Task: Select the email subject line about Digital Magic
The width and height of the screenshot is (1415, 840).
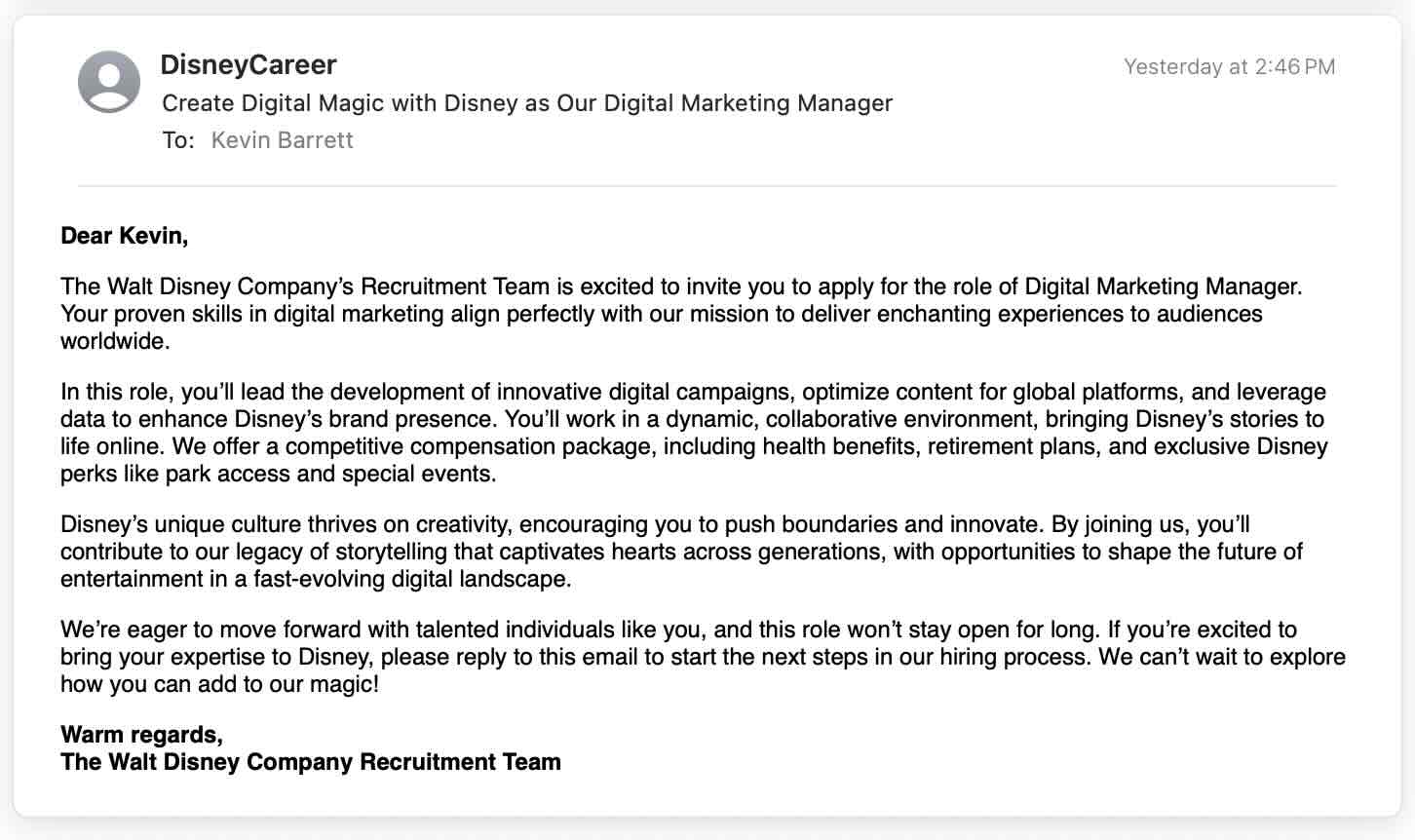Action: (x=527, y=103)
